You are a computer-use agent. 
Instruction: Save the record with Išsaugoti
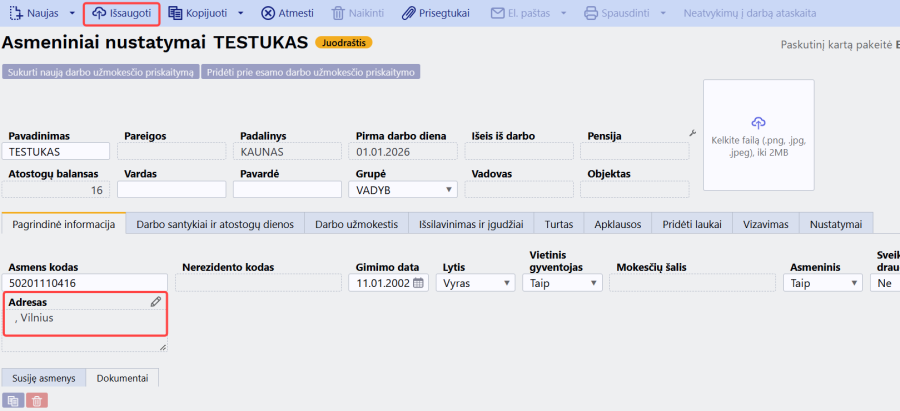[x=121, y=13]
